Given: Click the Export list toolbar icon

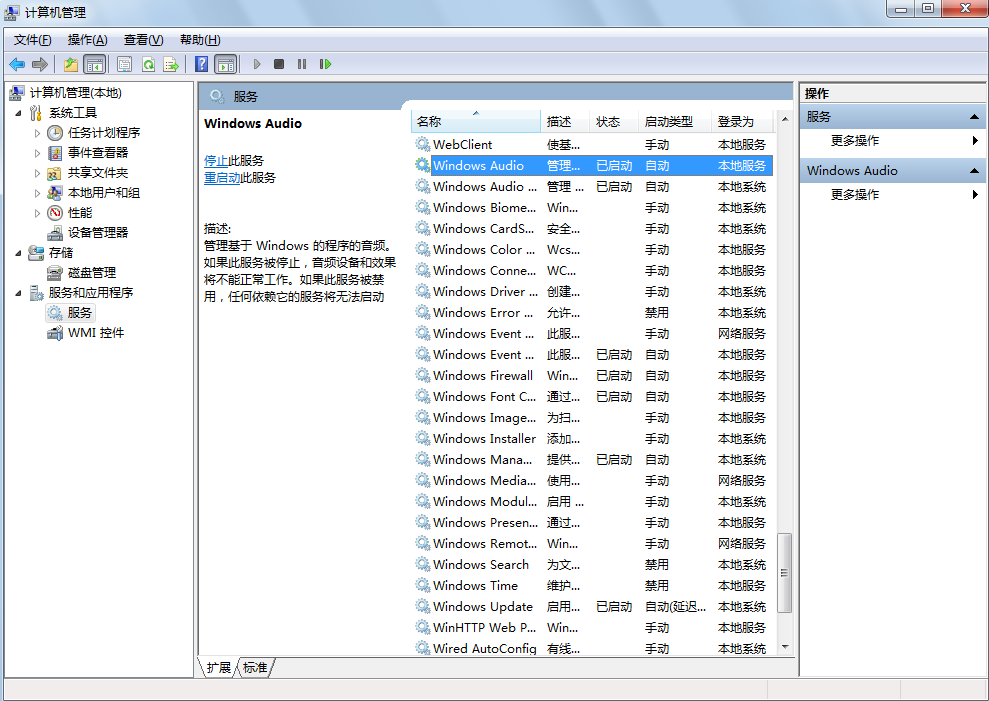Looking at the screenshot, I should coord(171,64).
